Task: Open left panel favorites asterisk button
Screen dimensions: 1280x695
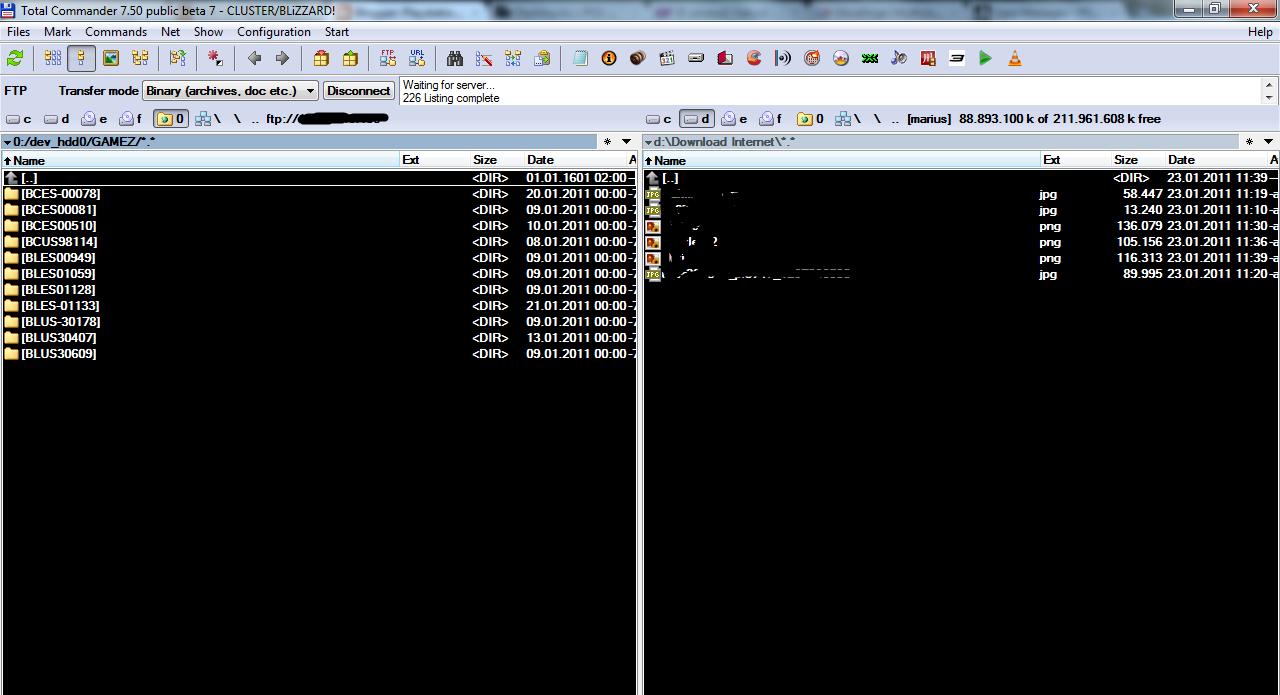Action: [x=607, y=142]
